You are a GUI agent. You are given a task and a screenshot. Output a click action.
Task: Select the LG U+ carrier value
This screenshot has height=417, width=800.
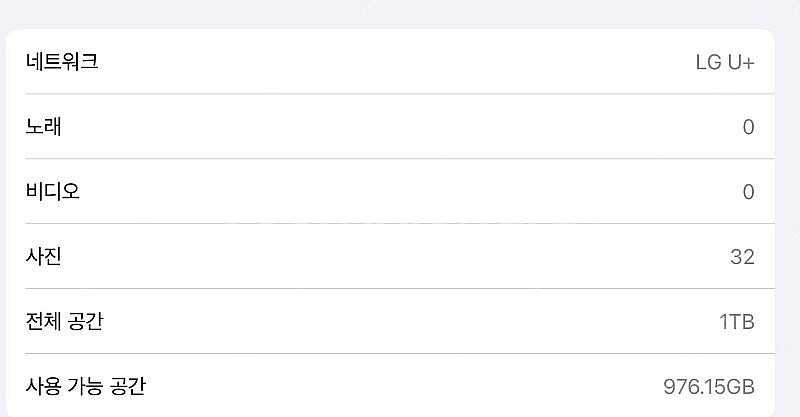725,62
